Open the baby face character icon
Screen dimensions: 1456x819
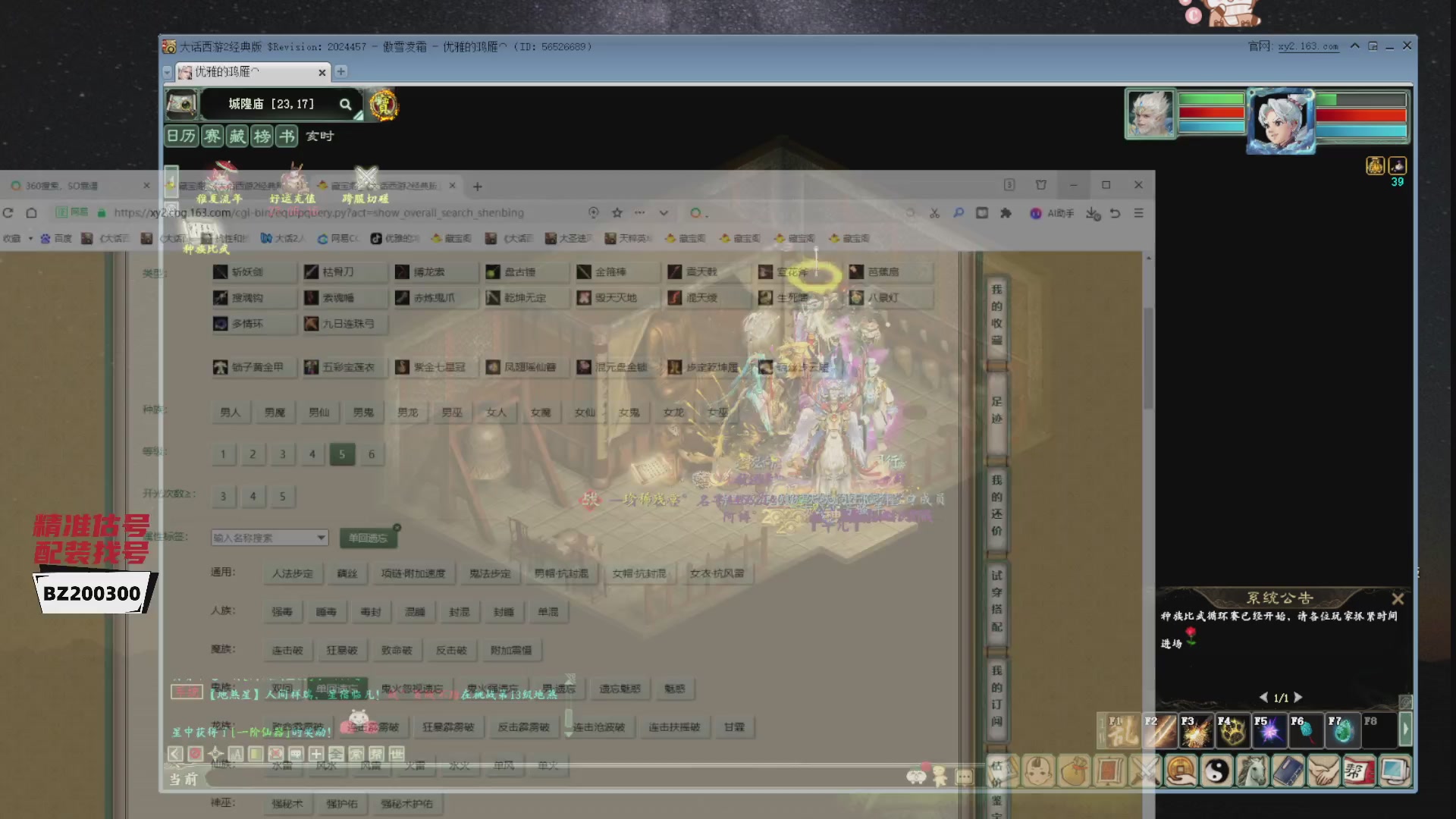1038,771
